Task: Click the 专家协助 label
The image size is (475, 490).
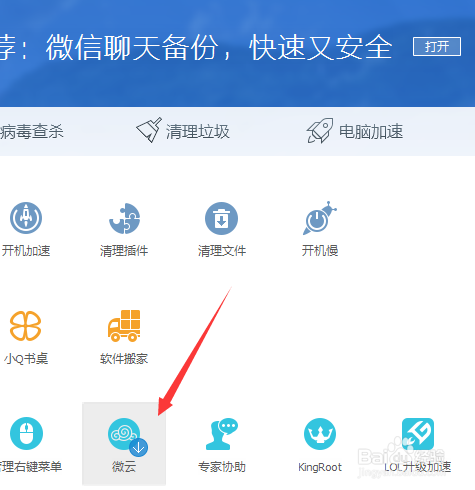Action: 222,467
